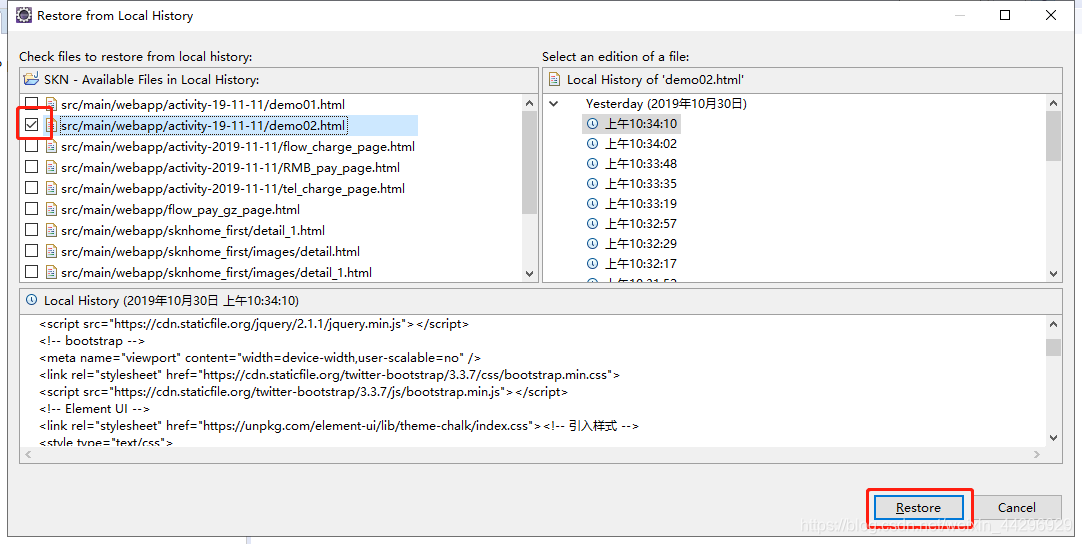Click the sknhome_first/detail_1.html file icon
Viewport: 1082px width, 544px height.
point(50,230)
